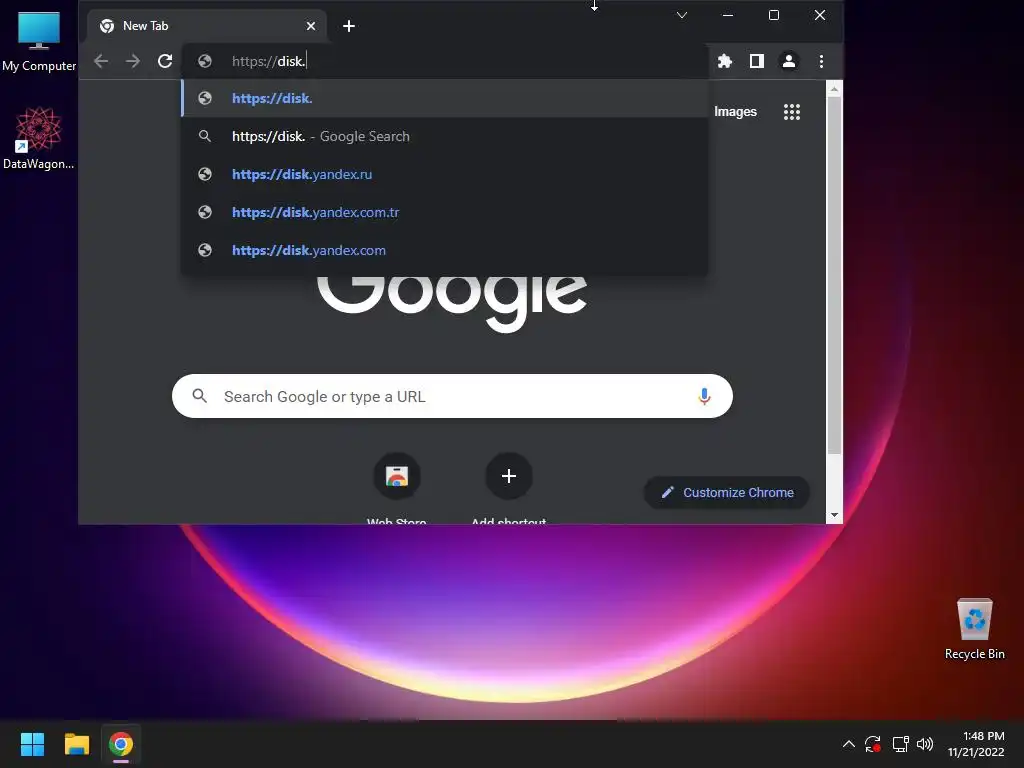Pick the disk.yandex.com suggestion
This screenshot has height=768, width=1024.
click(445, 250)
